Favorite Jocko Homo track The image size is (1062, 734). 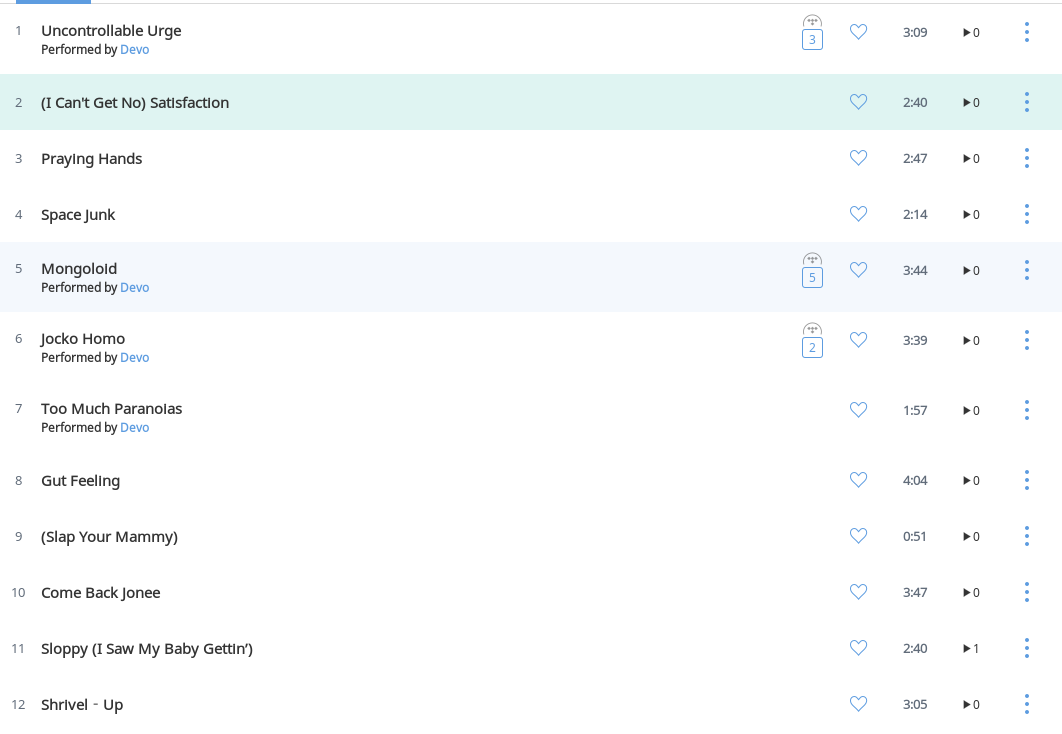(x=858, y=340)
